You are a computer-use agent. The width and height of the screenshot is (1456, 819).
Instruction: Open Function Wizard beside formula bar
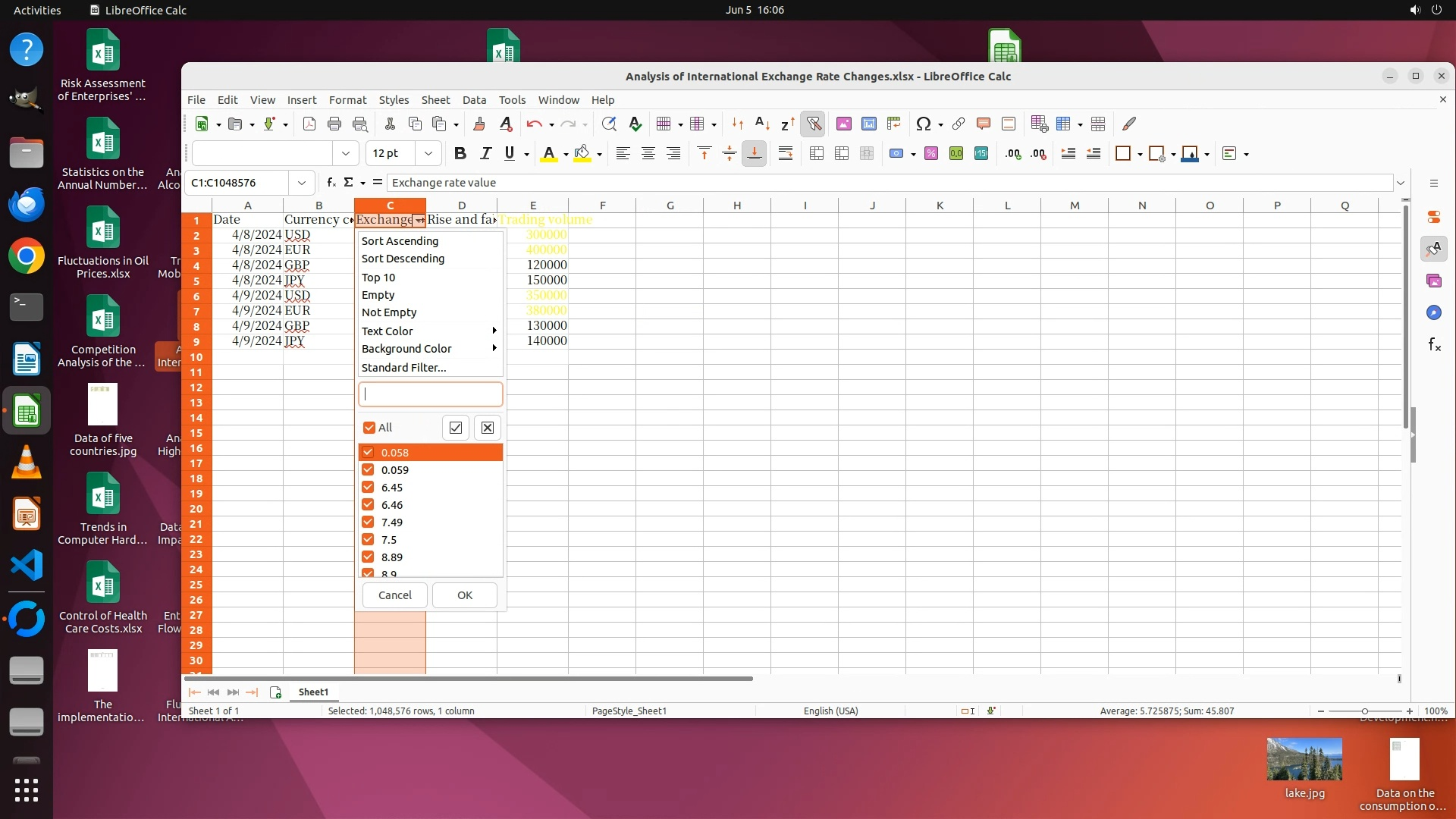[x=331, y=182]
